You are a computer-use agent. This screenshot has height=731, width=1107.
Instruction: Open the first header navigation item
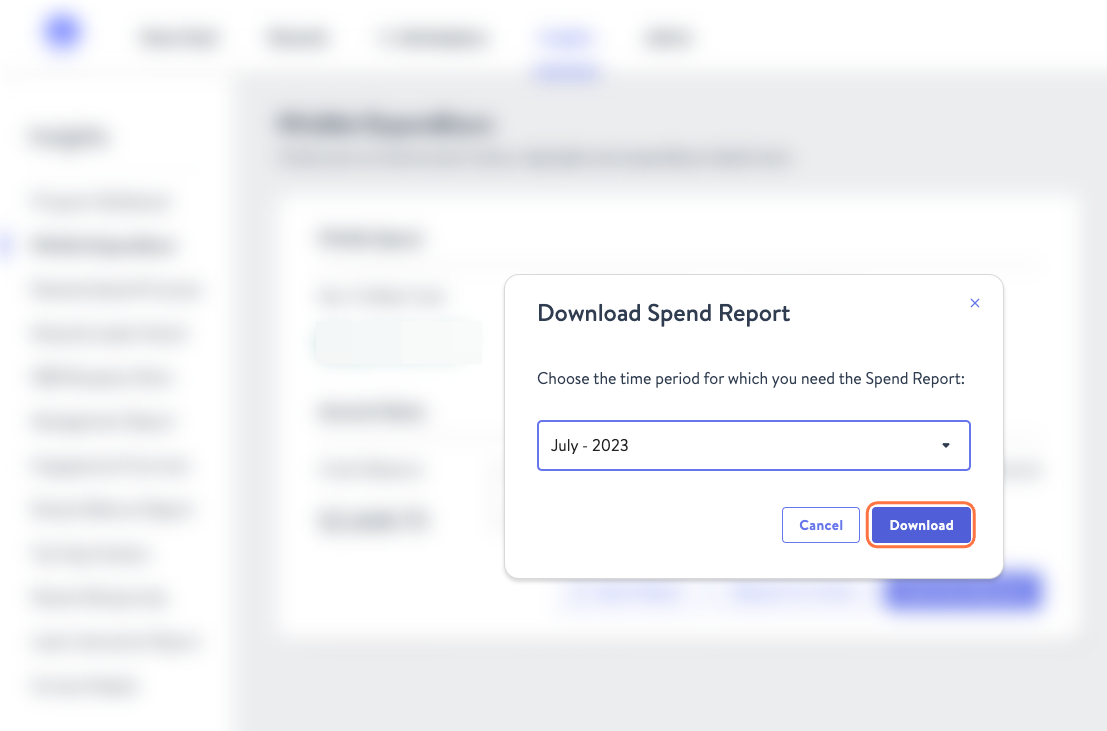[179, 37]
